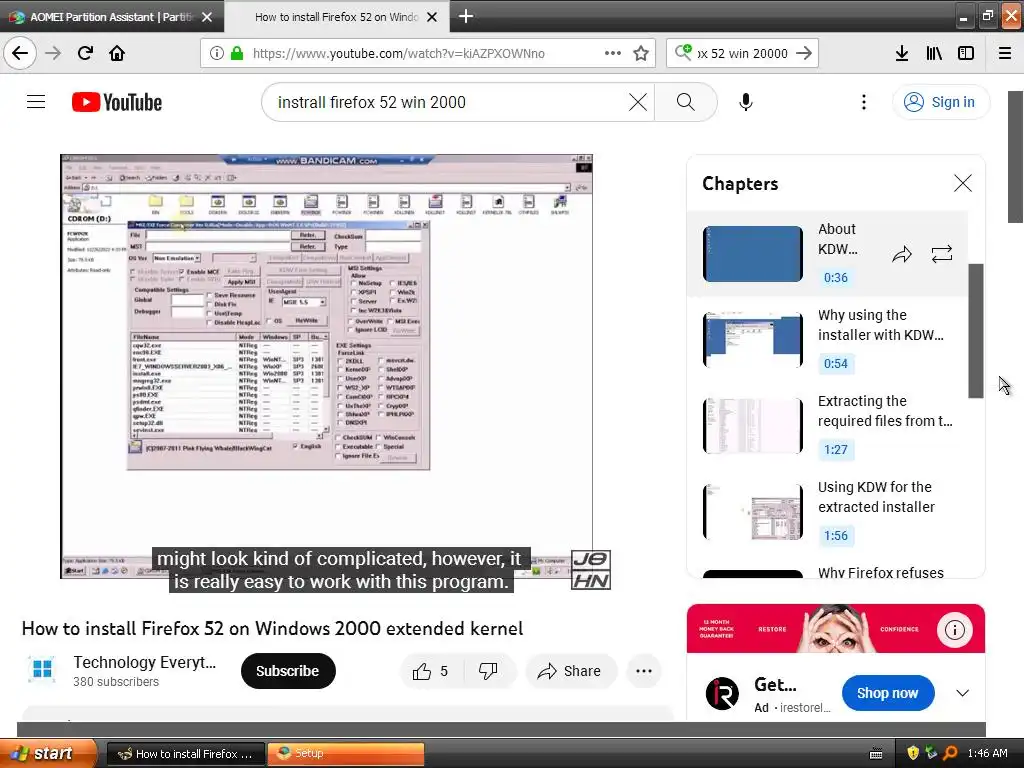1024x768 pixels.
Task: Click the browser search box field
Action: 743,53
